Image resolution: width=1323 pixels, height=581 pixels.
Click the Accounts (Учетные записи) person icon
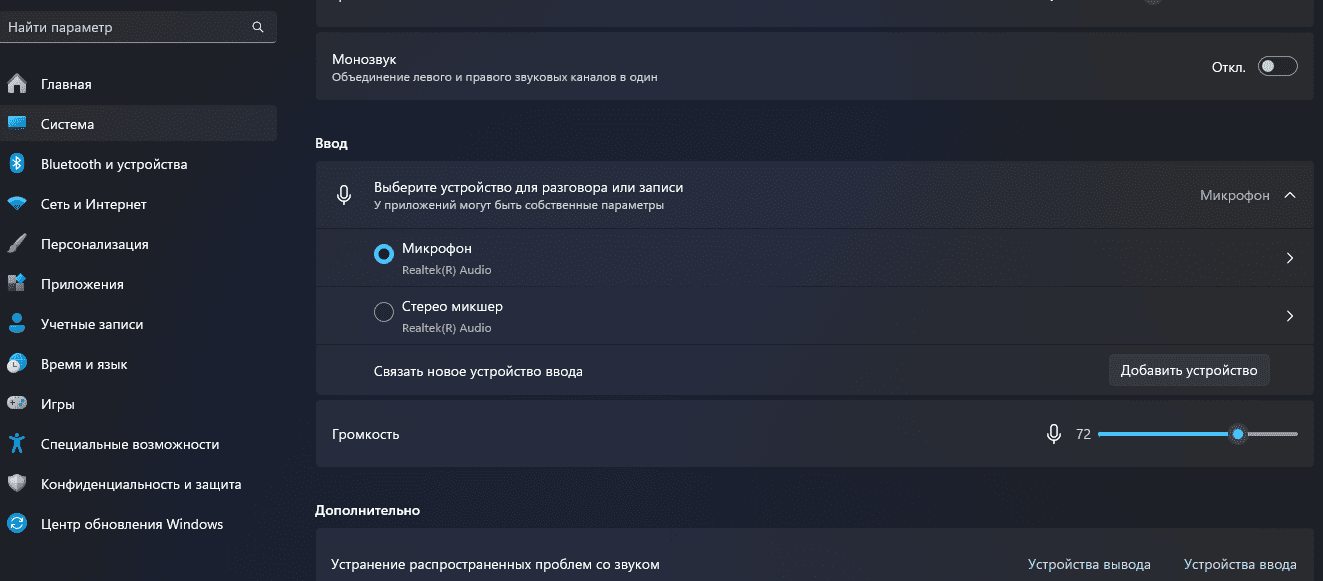[17, 324]
